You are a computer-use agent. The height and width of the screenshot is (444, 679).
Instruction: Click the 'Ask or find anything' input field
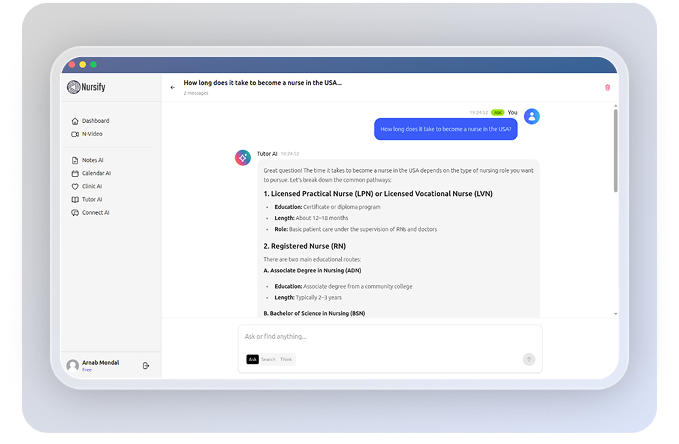click(390, 336)
